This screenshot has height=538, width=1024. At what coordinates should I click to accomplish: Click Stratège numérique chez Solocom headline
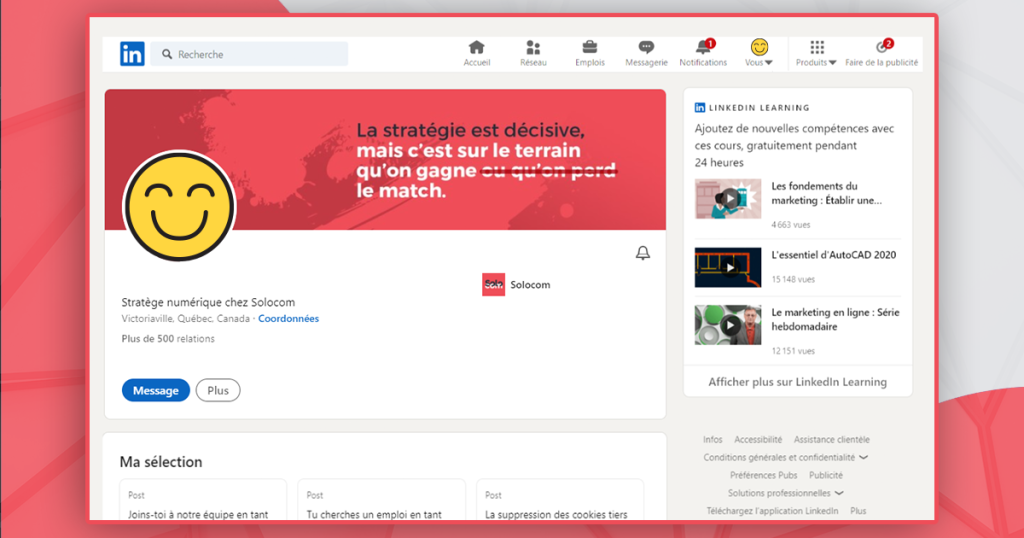[x=208, y=302]
